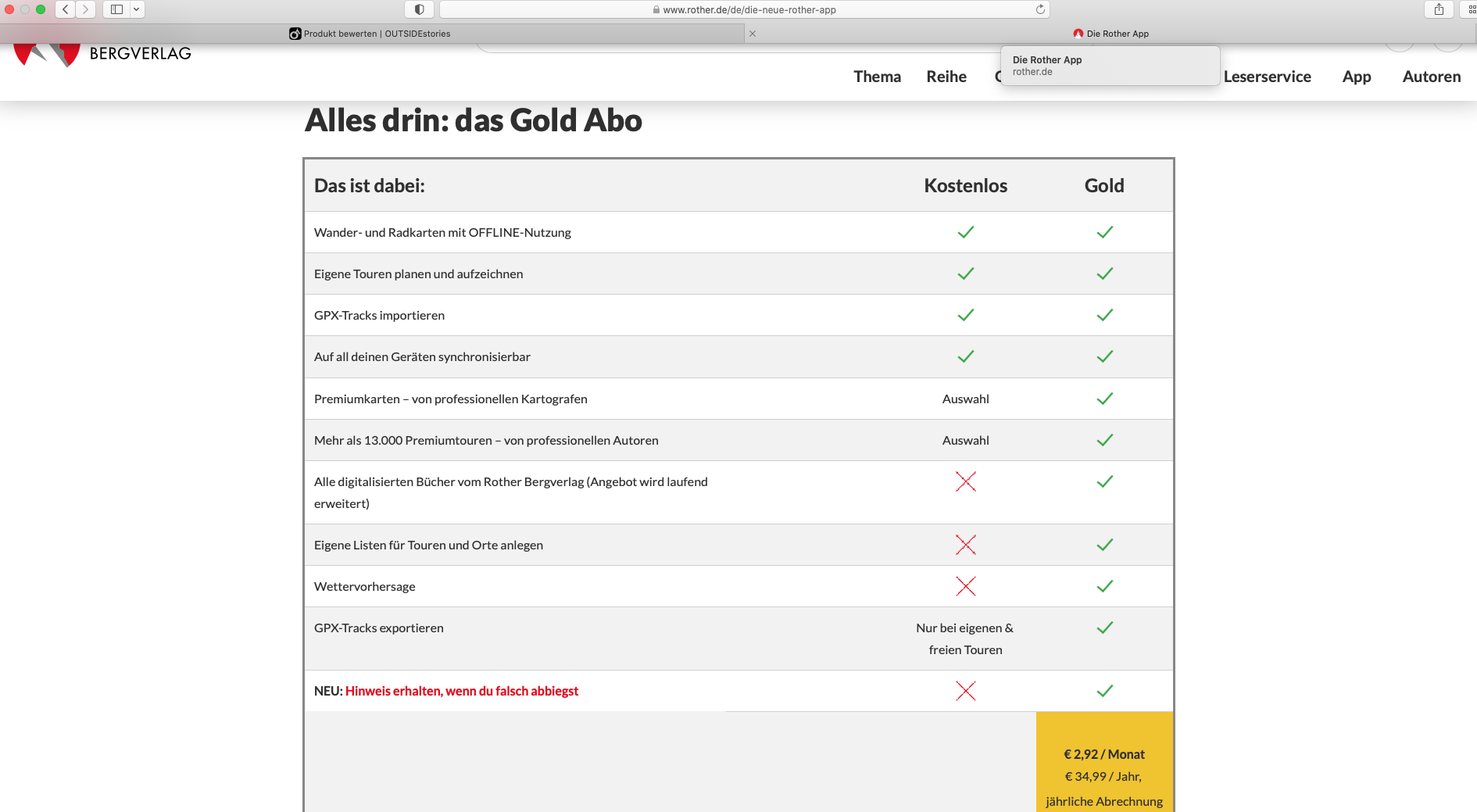Click red cross for Eigene Listen row
The height and width of the screenshot is (812, 1477).
[x=966, y=545]
